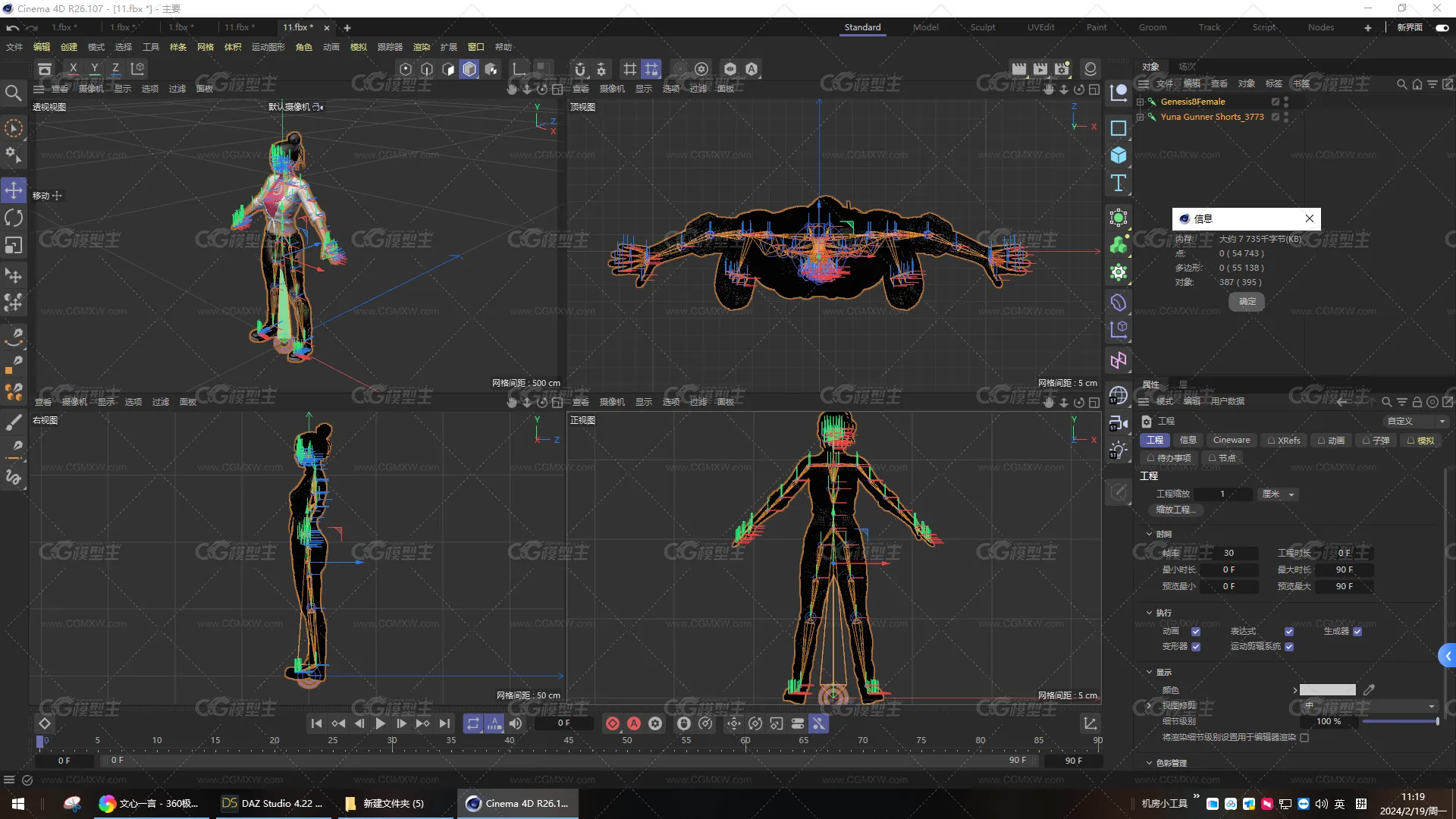
Task: Click the 帧率 input field showing 30
Action: click(1228, 553)
